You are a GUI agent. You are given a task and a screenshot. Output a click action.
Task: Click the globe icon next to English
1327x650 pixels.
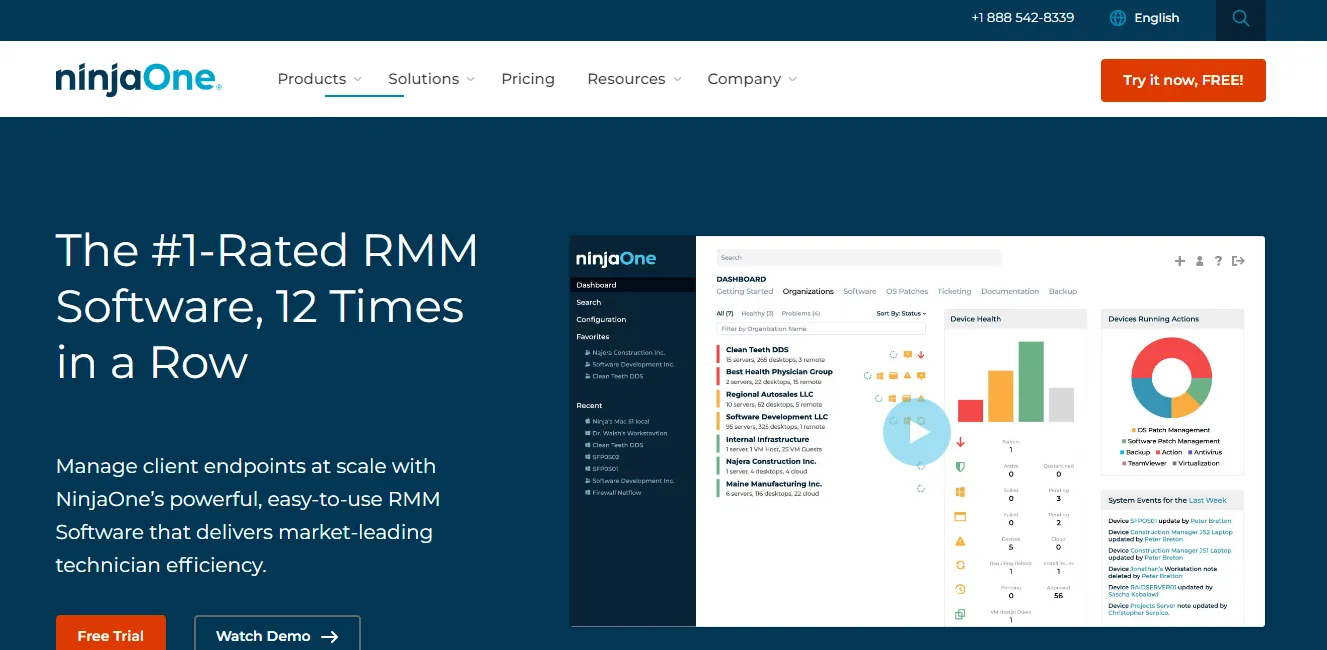point(1118,18)
